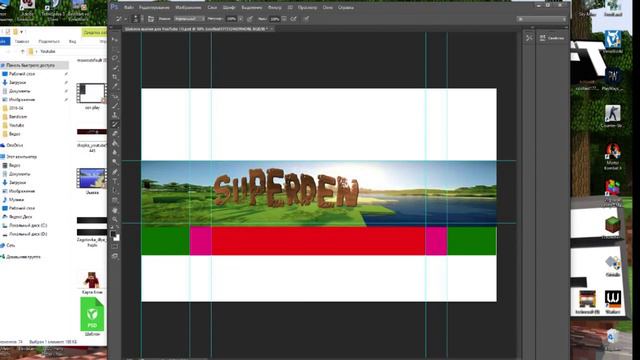The width and height of the screenshot is (640, 360).
Task: Open the Файл menu in Photoshop
Action: [x=129, y=8]
